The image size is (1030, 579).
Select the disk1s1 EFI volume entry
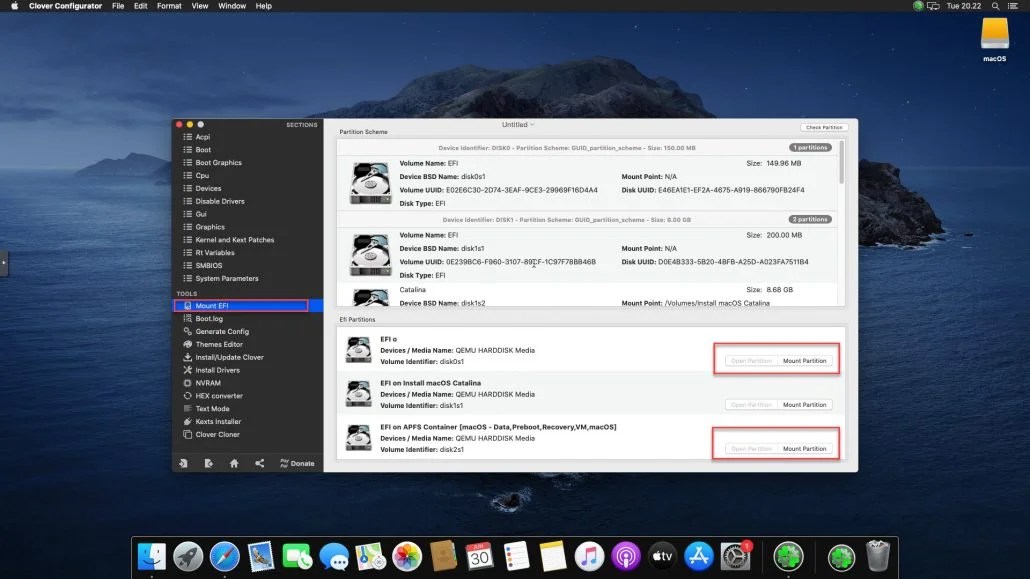[x=588, y=255]
